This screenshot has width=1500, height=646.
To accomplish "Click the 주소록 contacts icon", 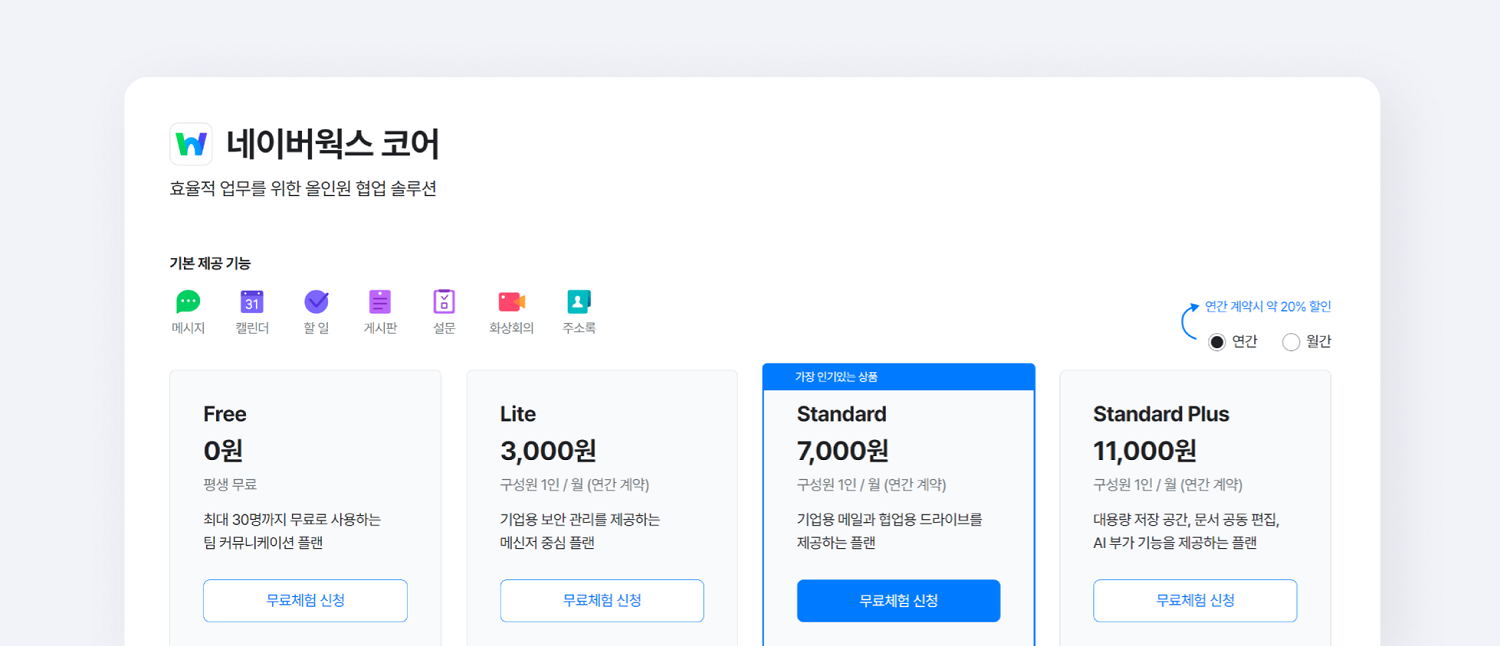I will [x=580, y=303].
